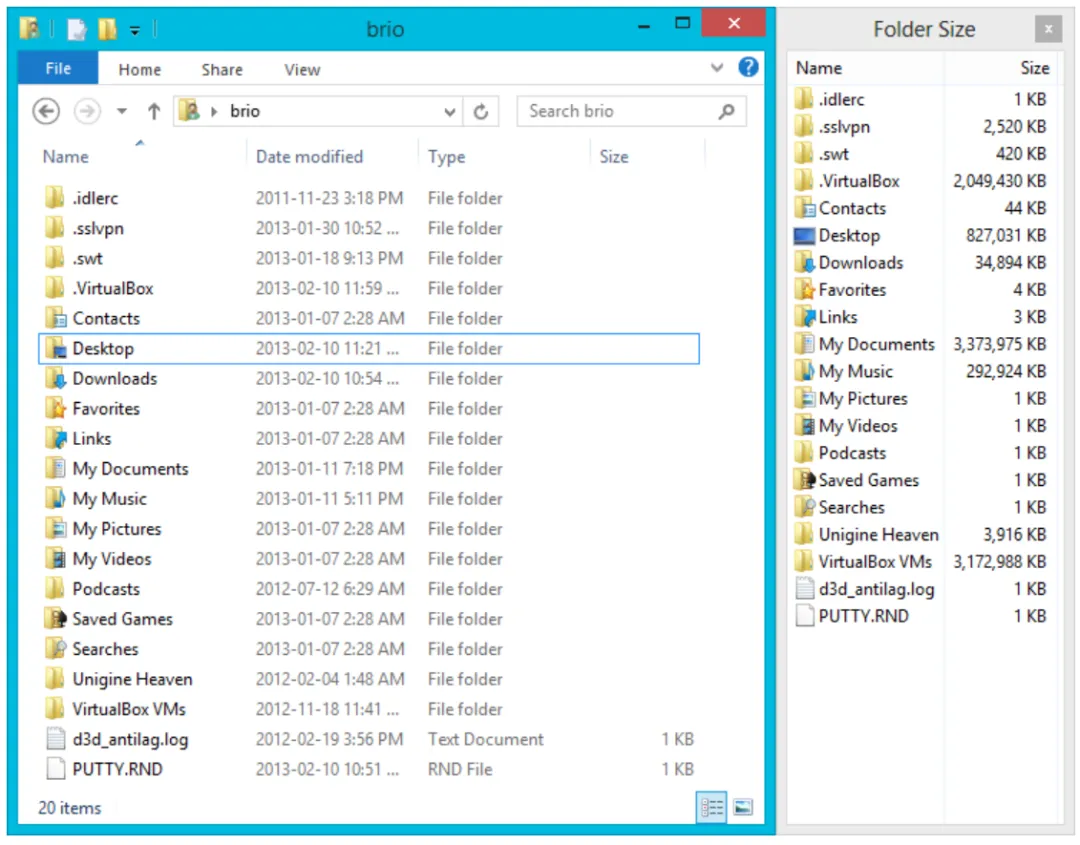1080x845 pixels.
Task: Go up one folder level
Action: (x=154, y=111)
